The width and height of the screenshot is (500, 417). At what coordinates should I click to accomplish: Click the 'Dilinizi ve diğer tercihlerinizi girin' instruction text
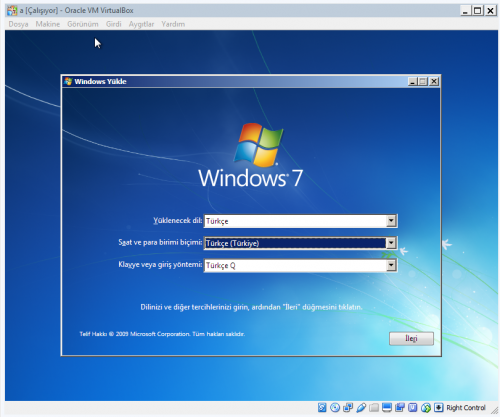pos(251,307)
